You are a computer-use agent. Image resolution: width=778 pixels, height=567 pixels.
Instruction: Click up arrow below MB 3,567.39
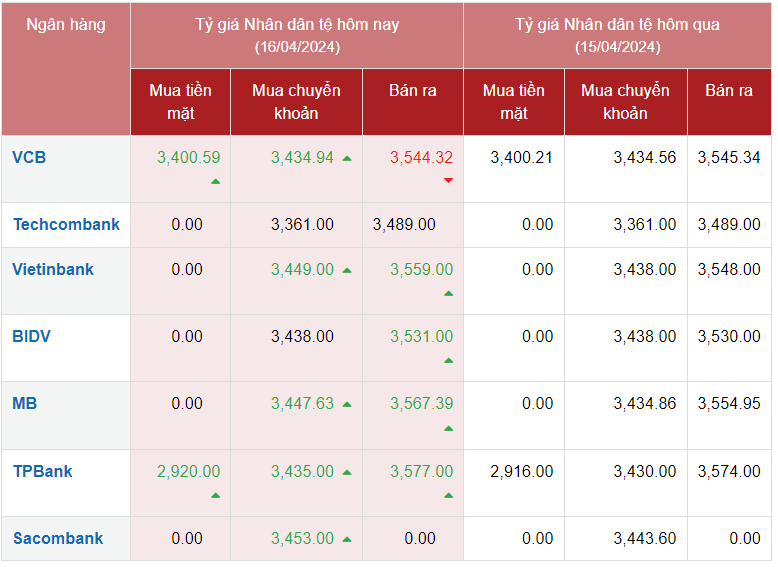pos(448,428)
